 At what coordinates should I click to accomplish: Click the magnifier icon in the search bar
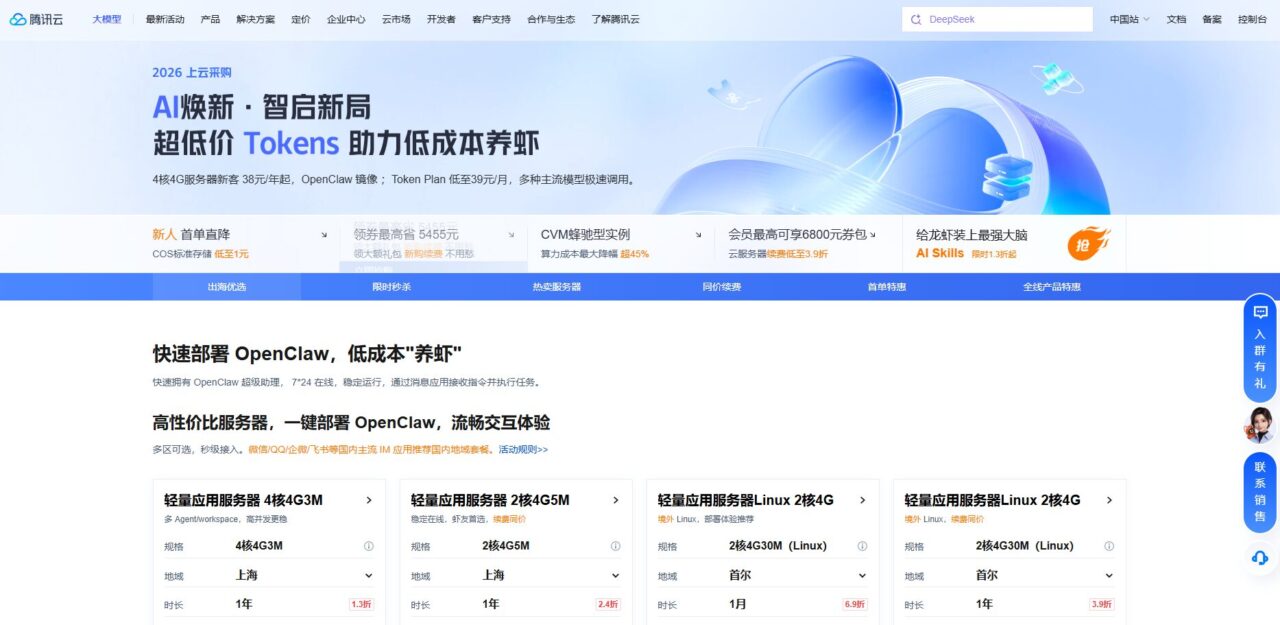[916, 18]
